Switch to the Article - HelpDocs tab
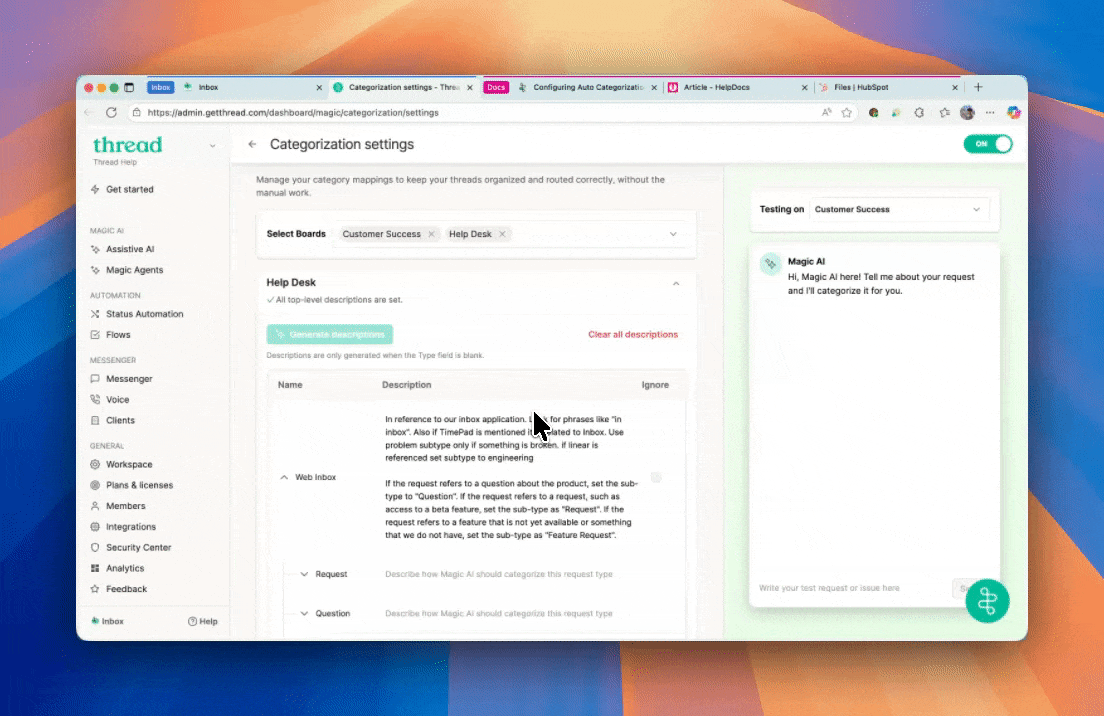 click(737, 88)
